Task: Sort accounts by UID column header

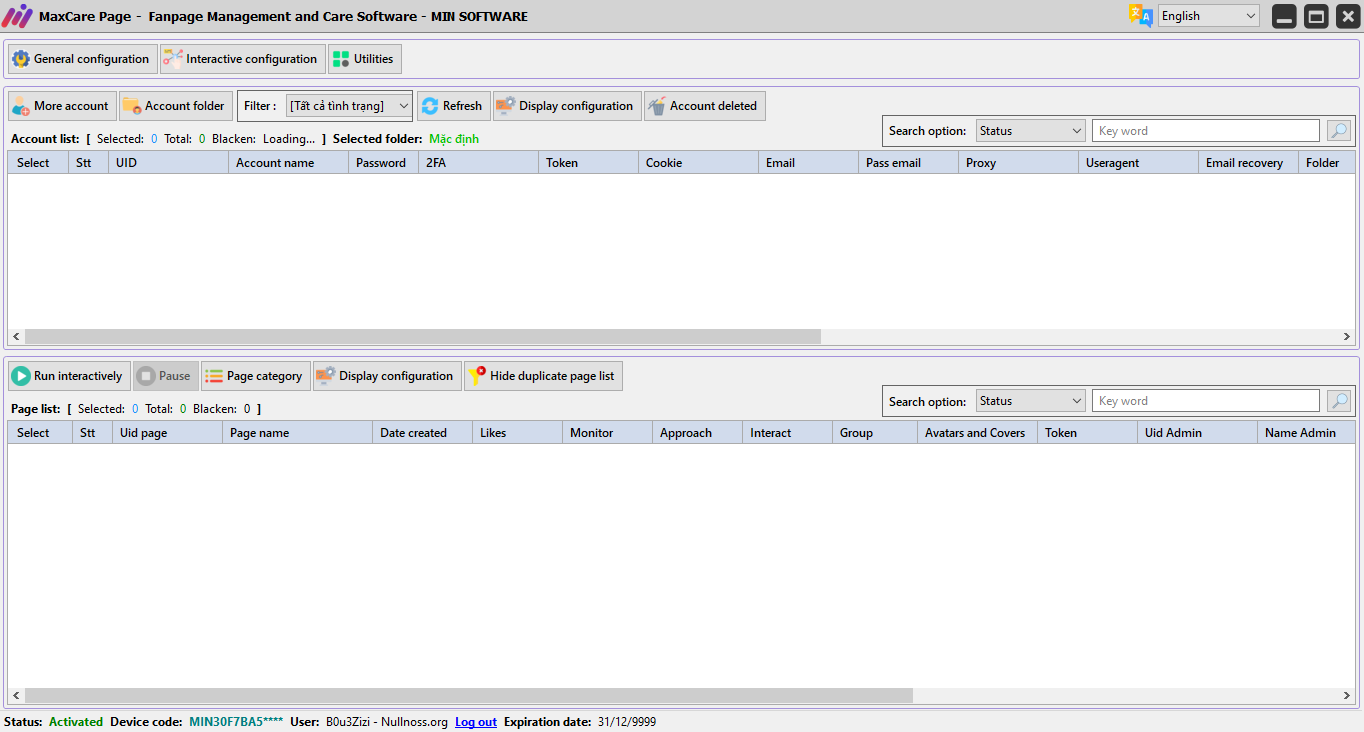Action: 168,163
